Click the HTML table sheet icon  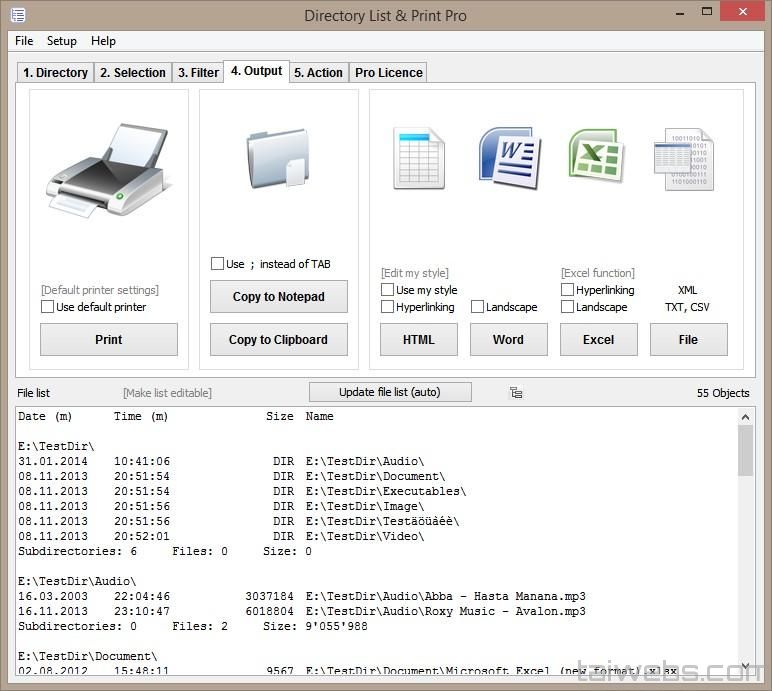coord(418,158)
